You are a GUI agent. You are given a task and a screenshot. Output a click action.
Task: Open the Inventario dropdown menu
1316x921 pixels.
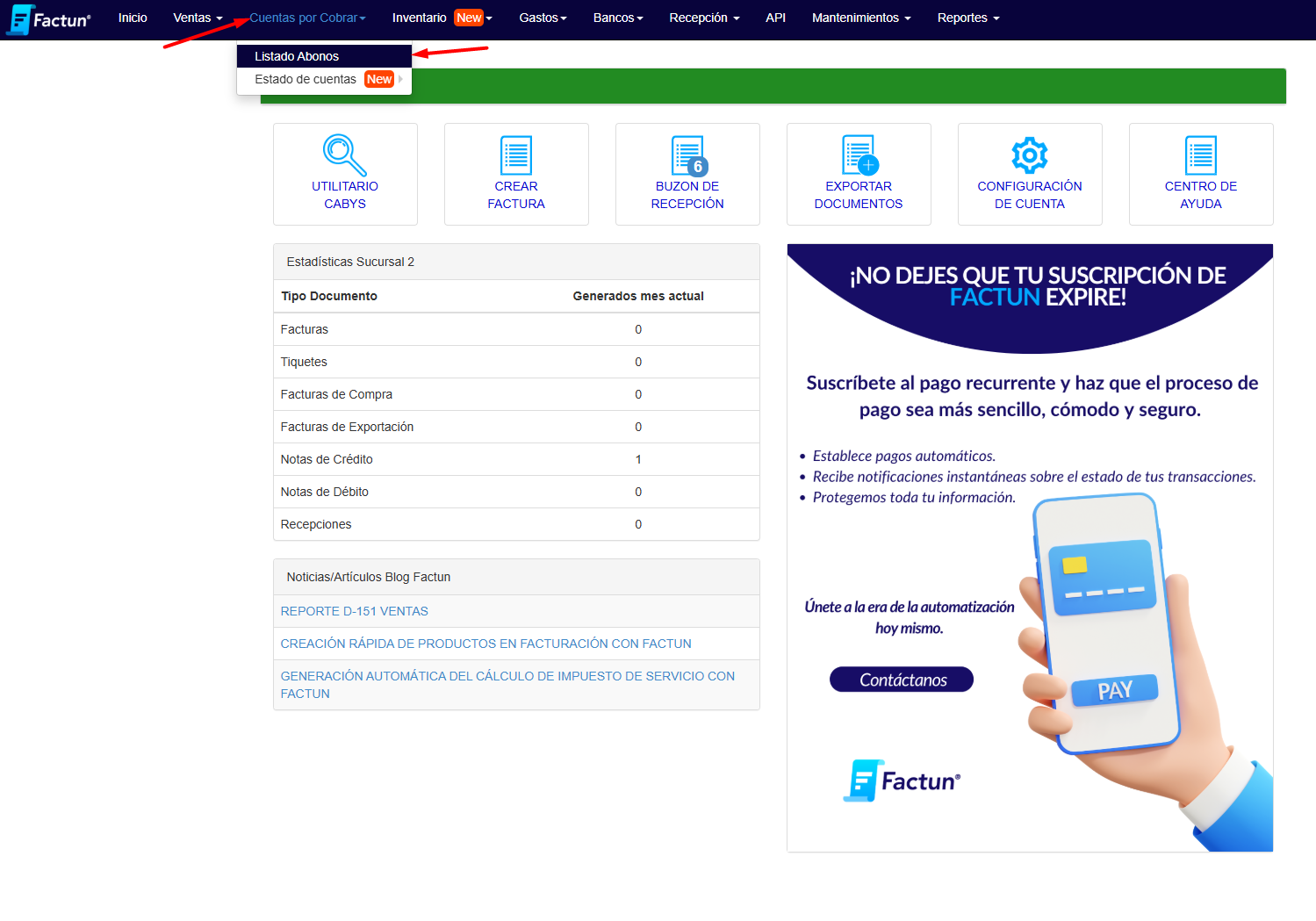click(442, 18)
